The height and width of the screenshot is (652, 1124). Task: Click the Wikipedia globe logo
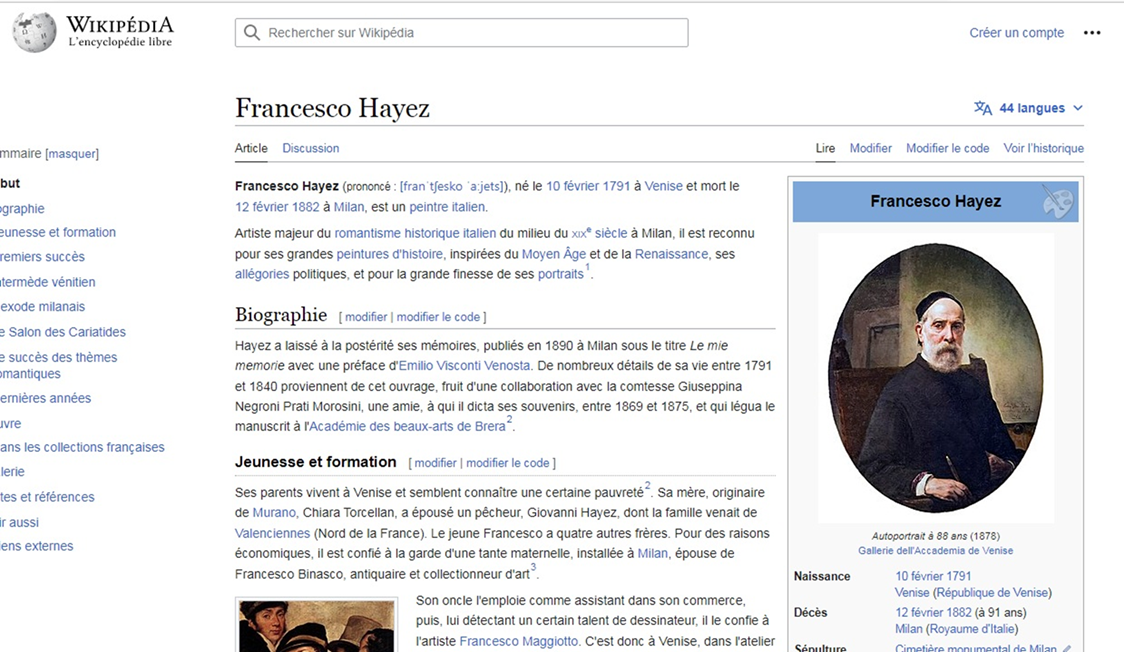coord(34,32)
